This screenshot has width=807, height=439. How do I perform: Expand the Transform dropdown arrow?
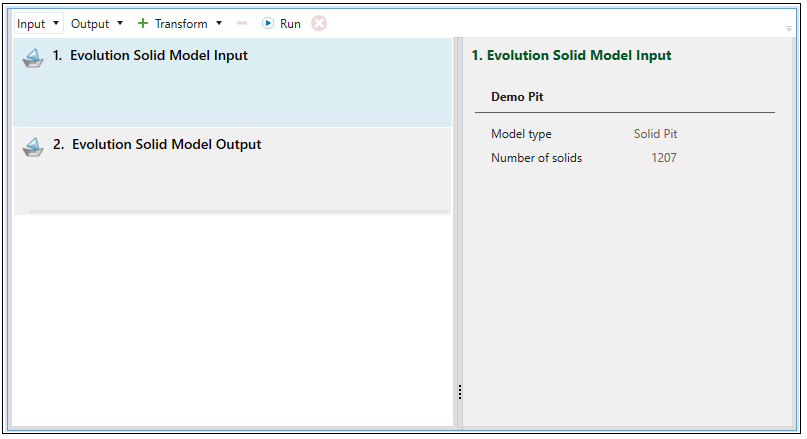point(219,23)
